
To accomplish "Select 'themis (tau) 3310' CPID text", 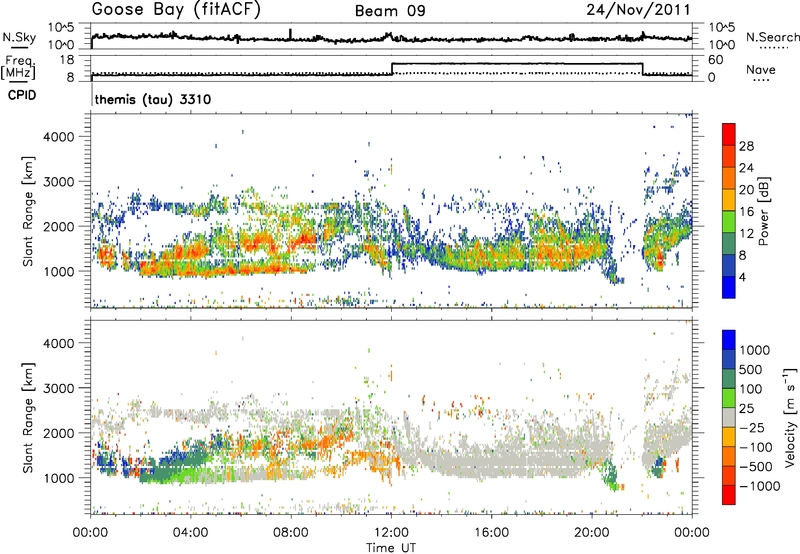I will tap(153, 99).
